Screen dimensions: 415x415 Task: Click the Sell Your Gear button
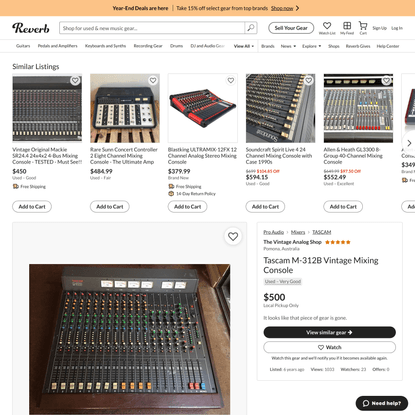(x=291, y=28)
